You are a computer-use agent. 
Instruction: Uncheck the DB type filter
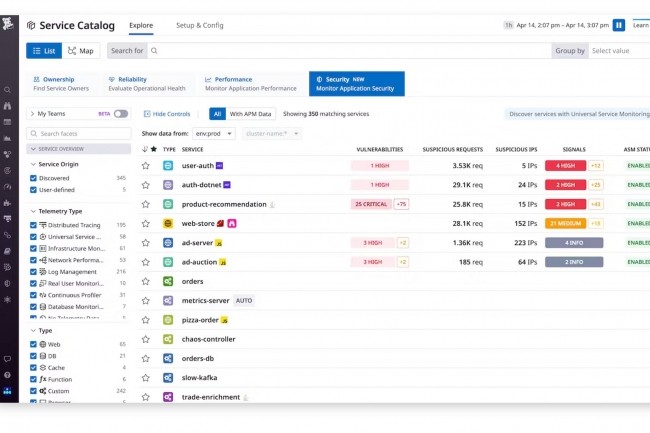tap(33, 356)
